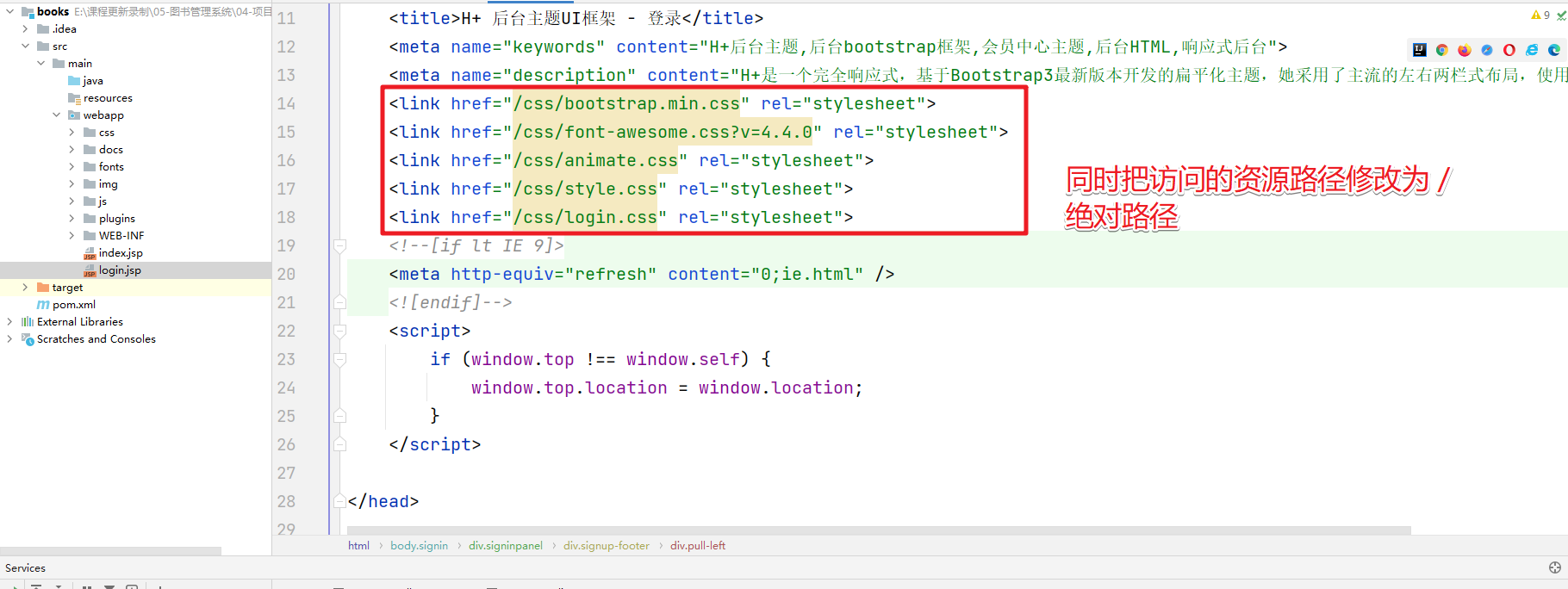The width and height of the screenshot is (1568, 589).
Task: Expand the target folder
Action: (25, 288)
